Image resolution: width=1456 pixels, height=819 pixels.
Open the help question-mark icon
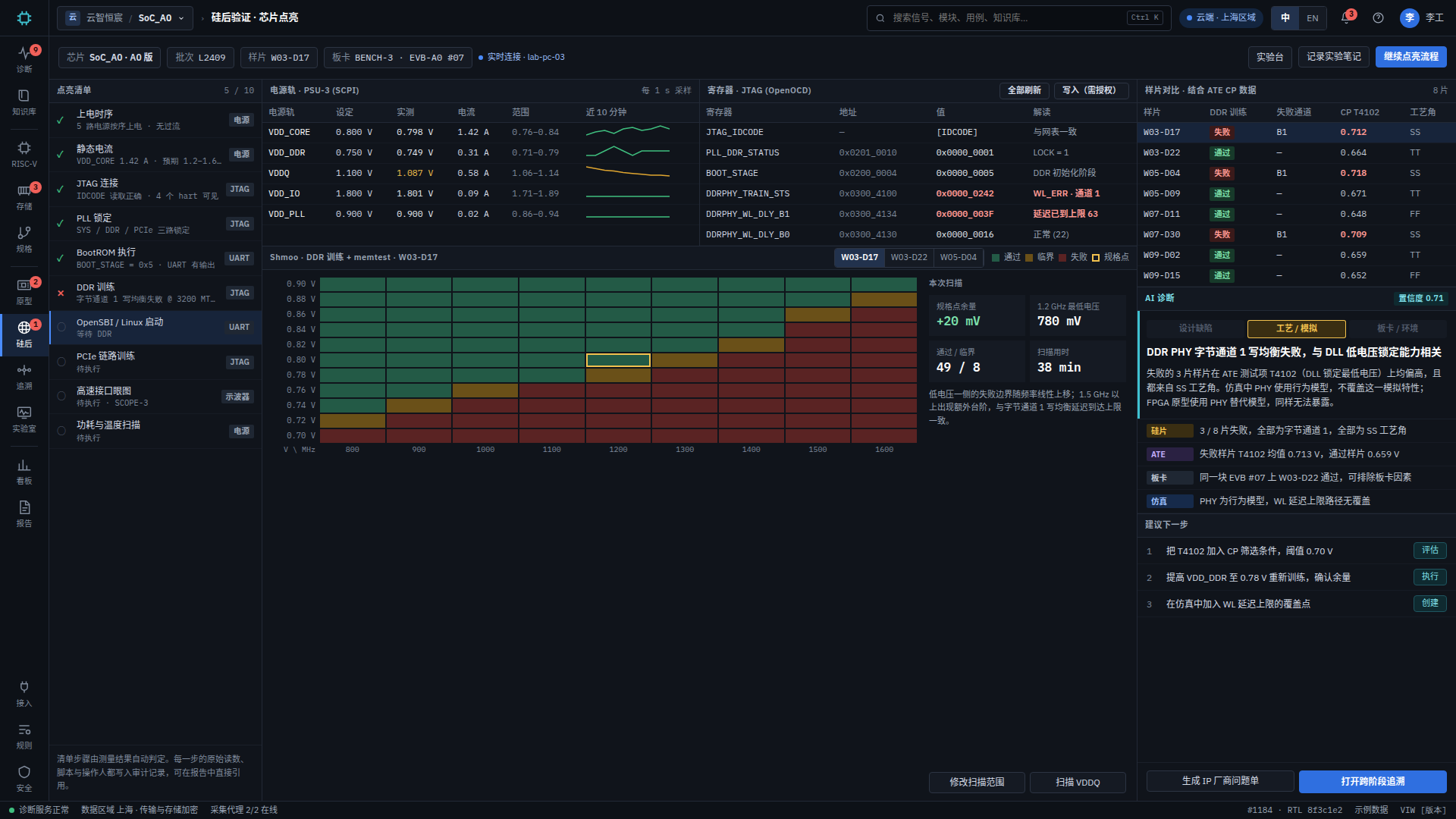[1378, 17]
